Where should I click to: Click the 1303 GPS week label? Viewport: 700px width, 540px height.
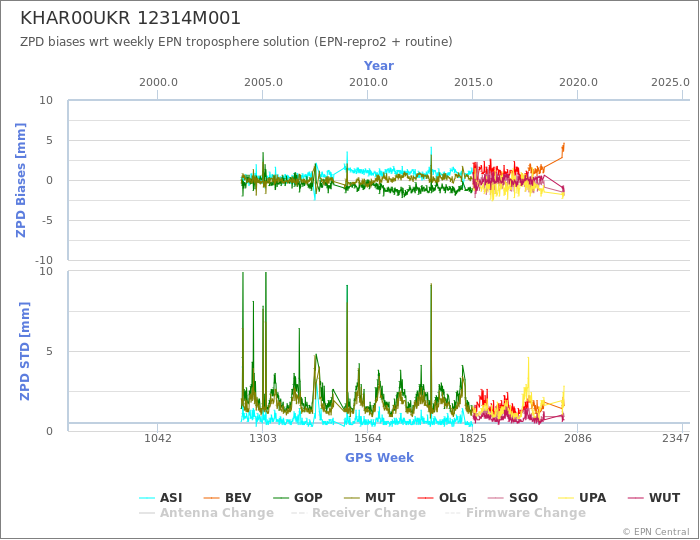point(262,438)
